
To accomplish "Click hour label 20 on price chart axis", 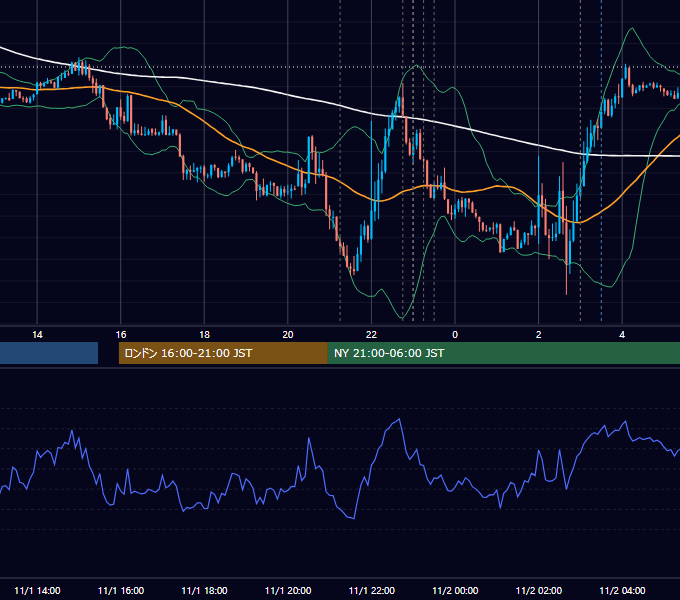I will (288, 335).
